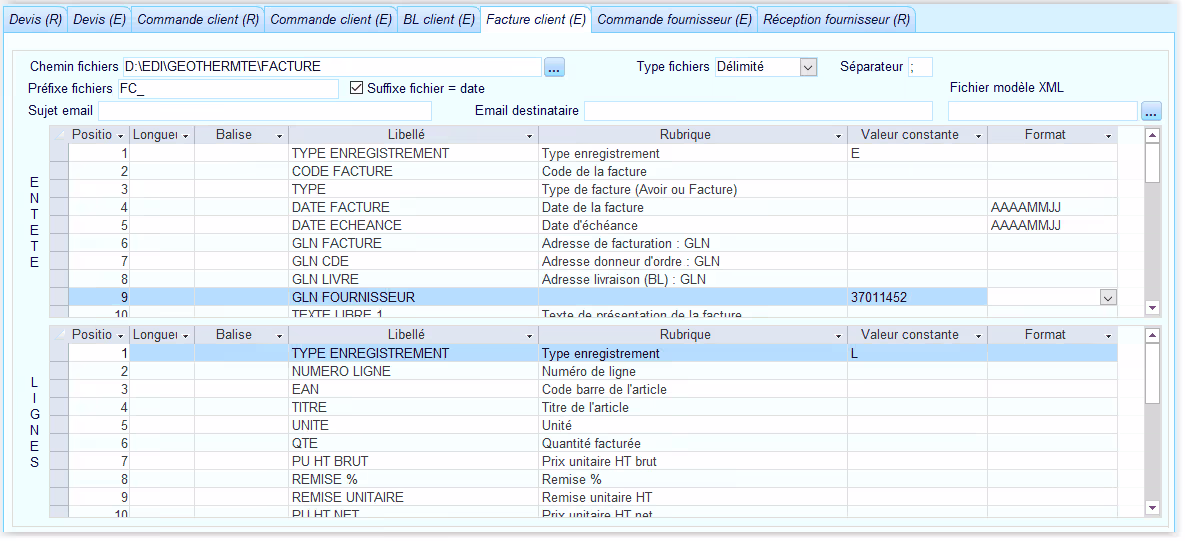The width and height of the screenshot is (1185, 541).
Task: Select the REMISE UNITAIRE cell
Action: (413, 498)
